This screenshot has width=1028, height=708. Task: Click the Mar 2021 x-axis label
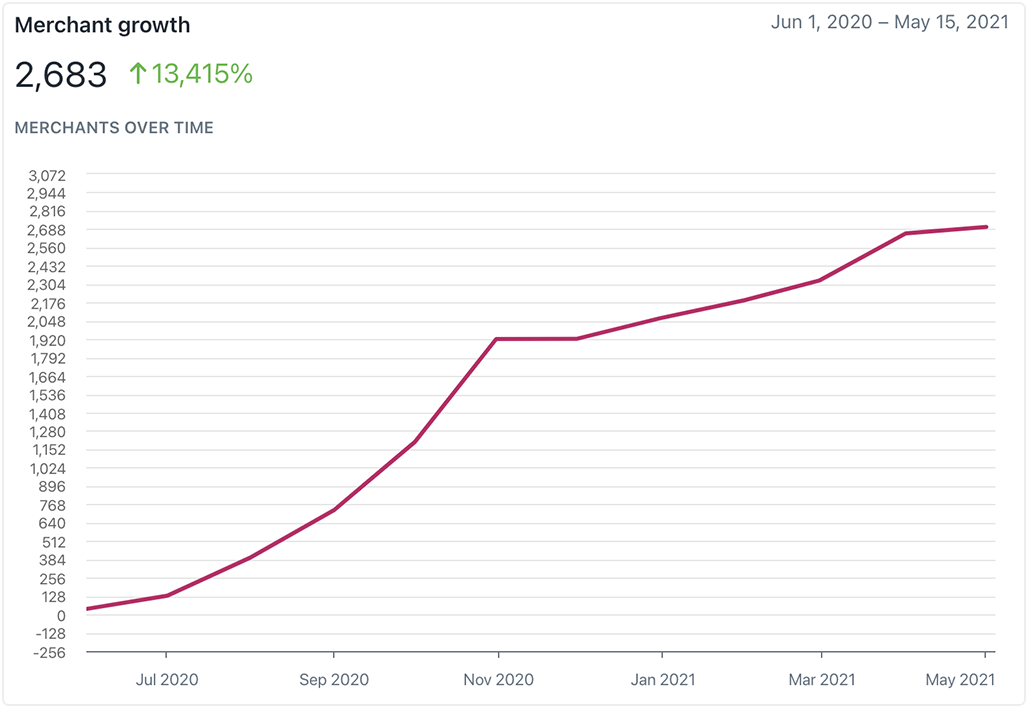click(x=821, y=680)
